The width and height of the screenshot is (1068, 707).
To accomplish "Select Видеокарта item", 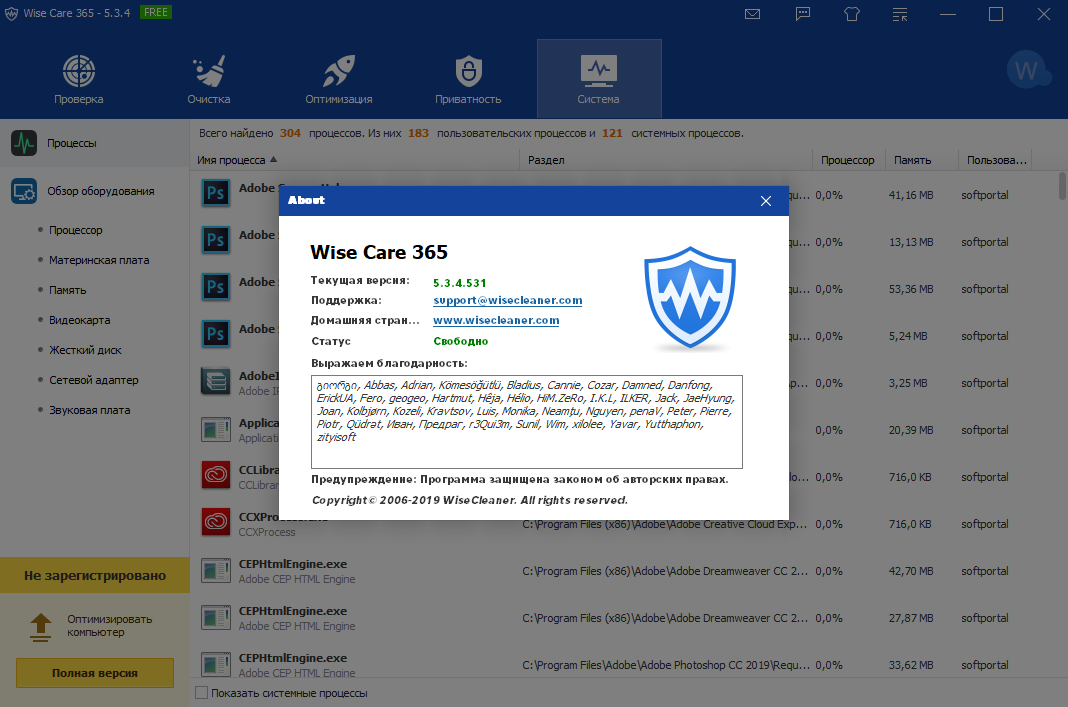I will (79, 320).
